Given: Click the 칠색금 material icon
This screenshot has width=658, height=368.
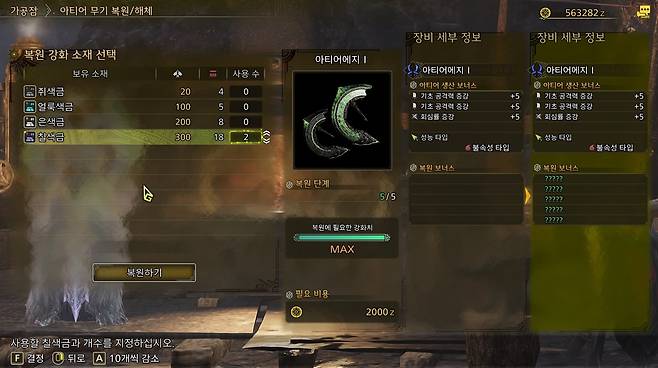Looking at the screenshot, I should [30, 137].
